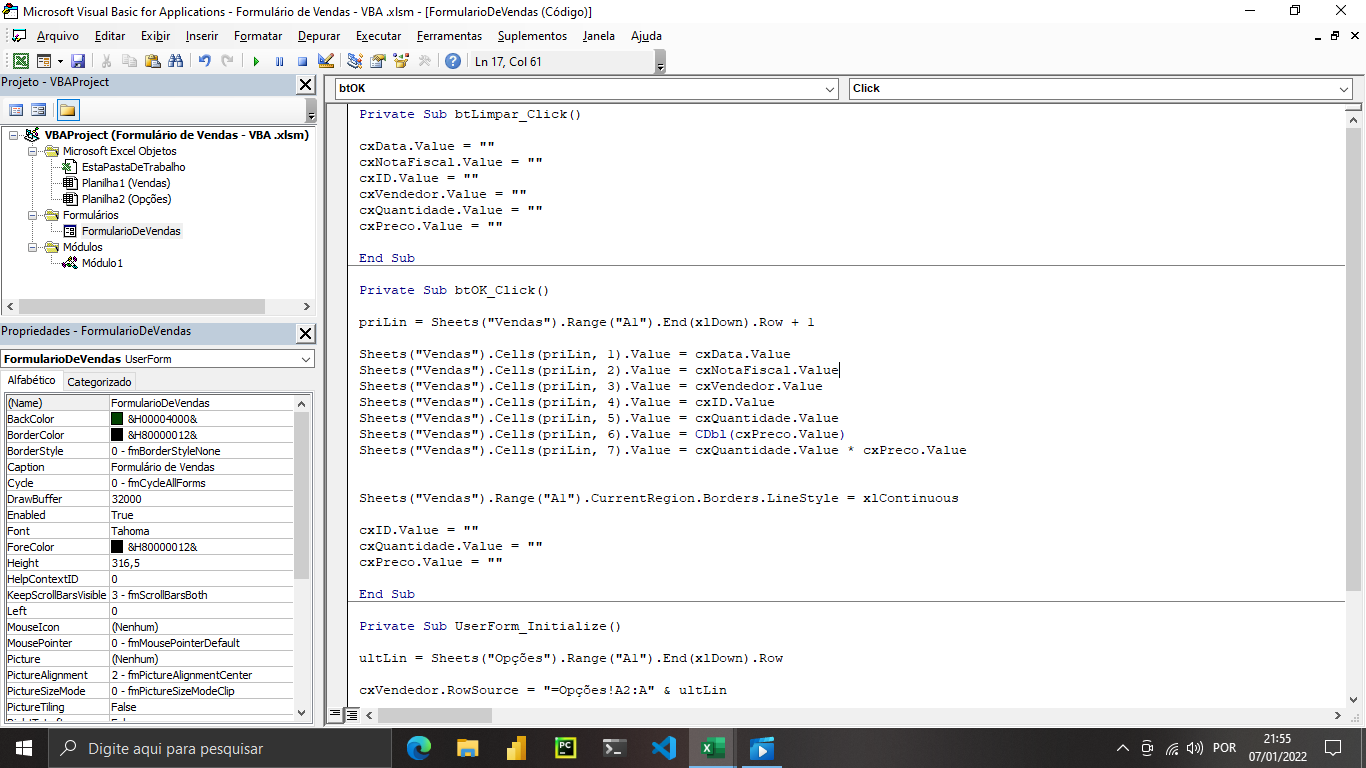This screenshot has height=768, width=1366.
Task: Open the procedure dropdown showing Click
Action: (1342, 88)
